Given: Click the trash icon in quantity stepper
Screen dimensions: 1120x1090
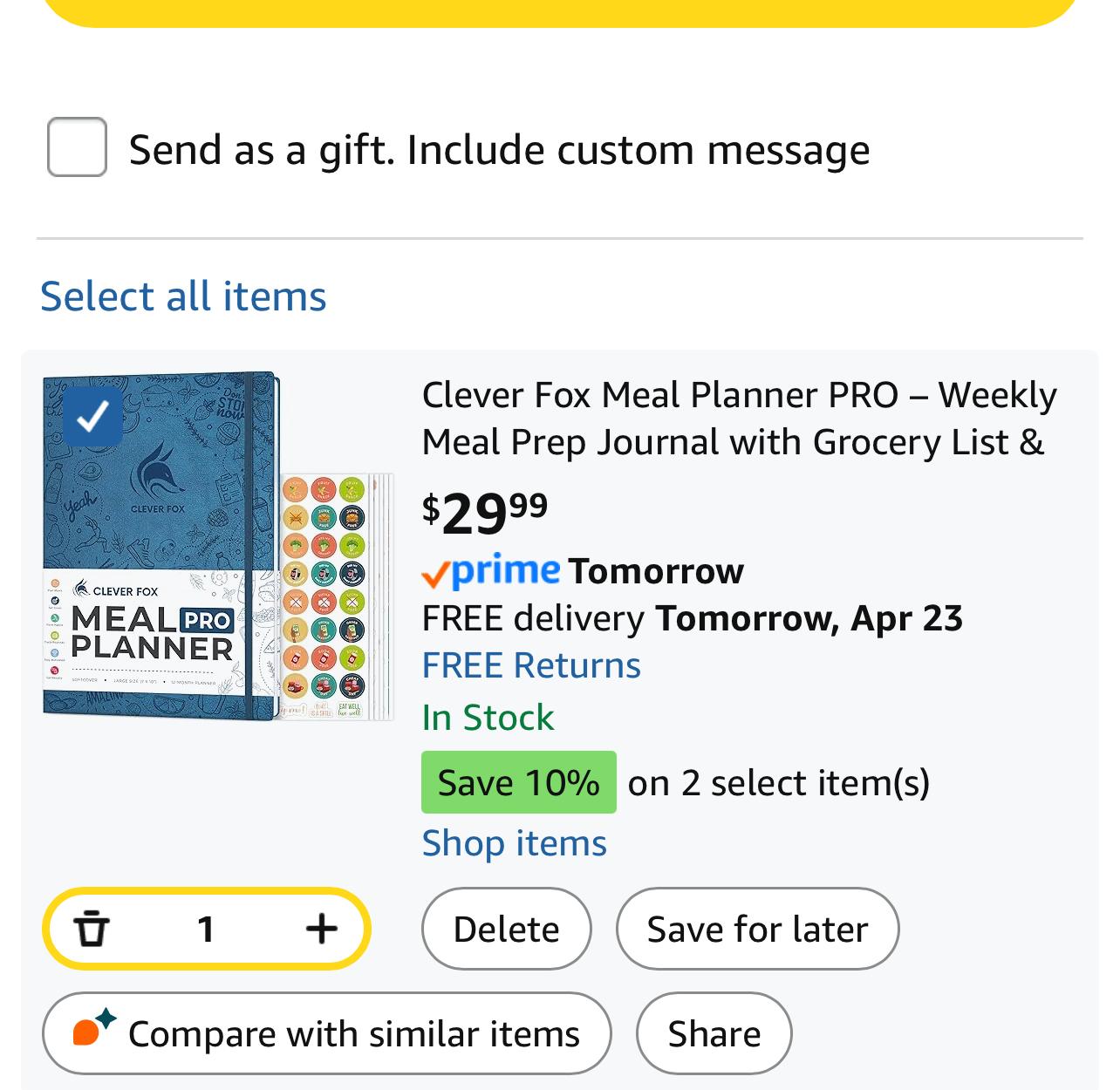Looking at the screenshot, I should click(91, 929).
